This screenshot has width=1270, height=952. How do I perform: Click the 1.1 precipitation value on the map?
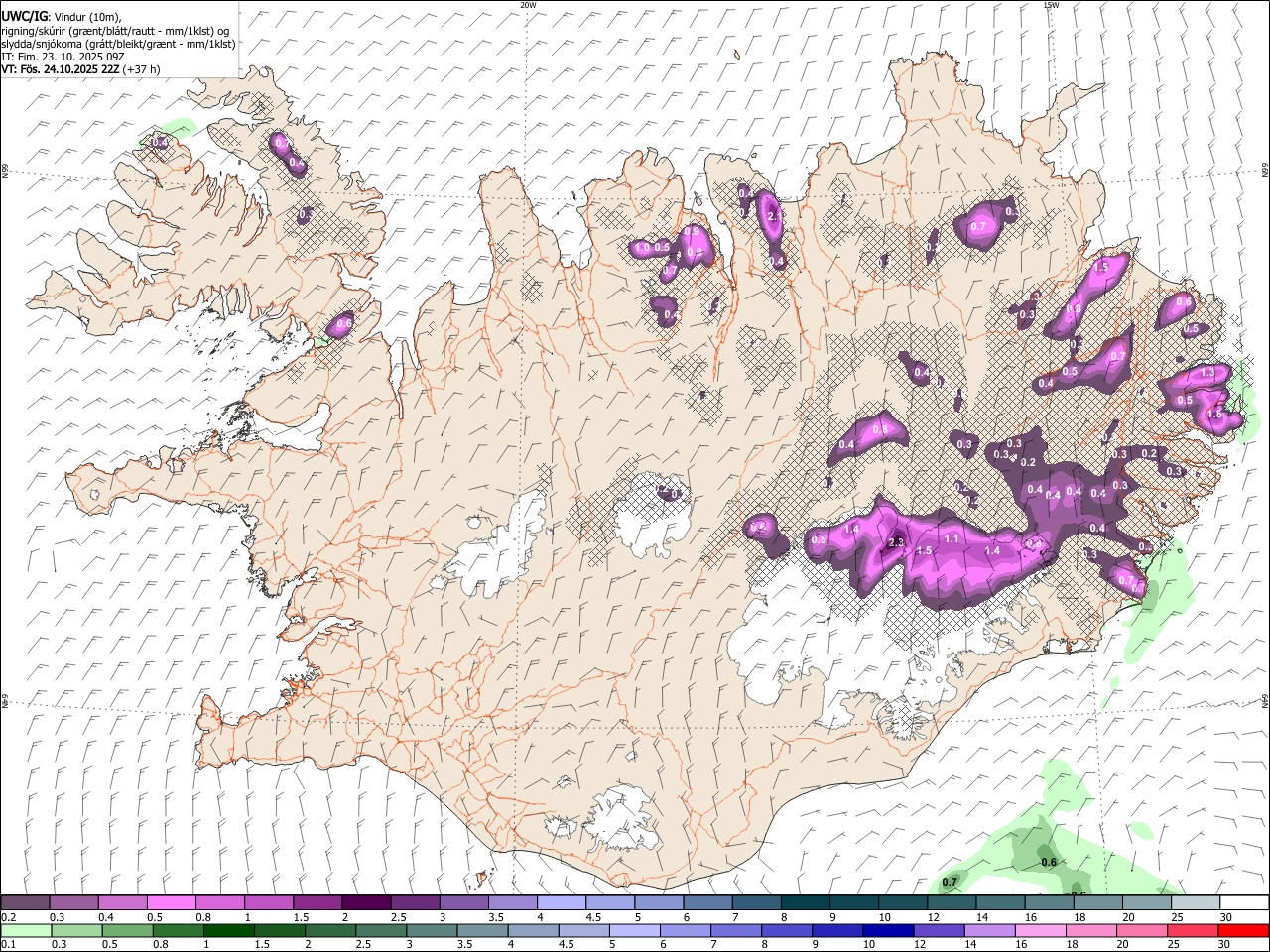(952, 538)
